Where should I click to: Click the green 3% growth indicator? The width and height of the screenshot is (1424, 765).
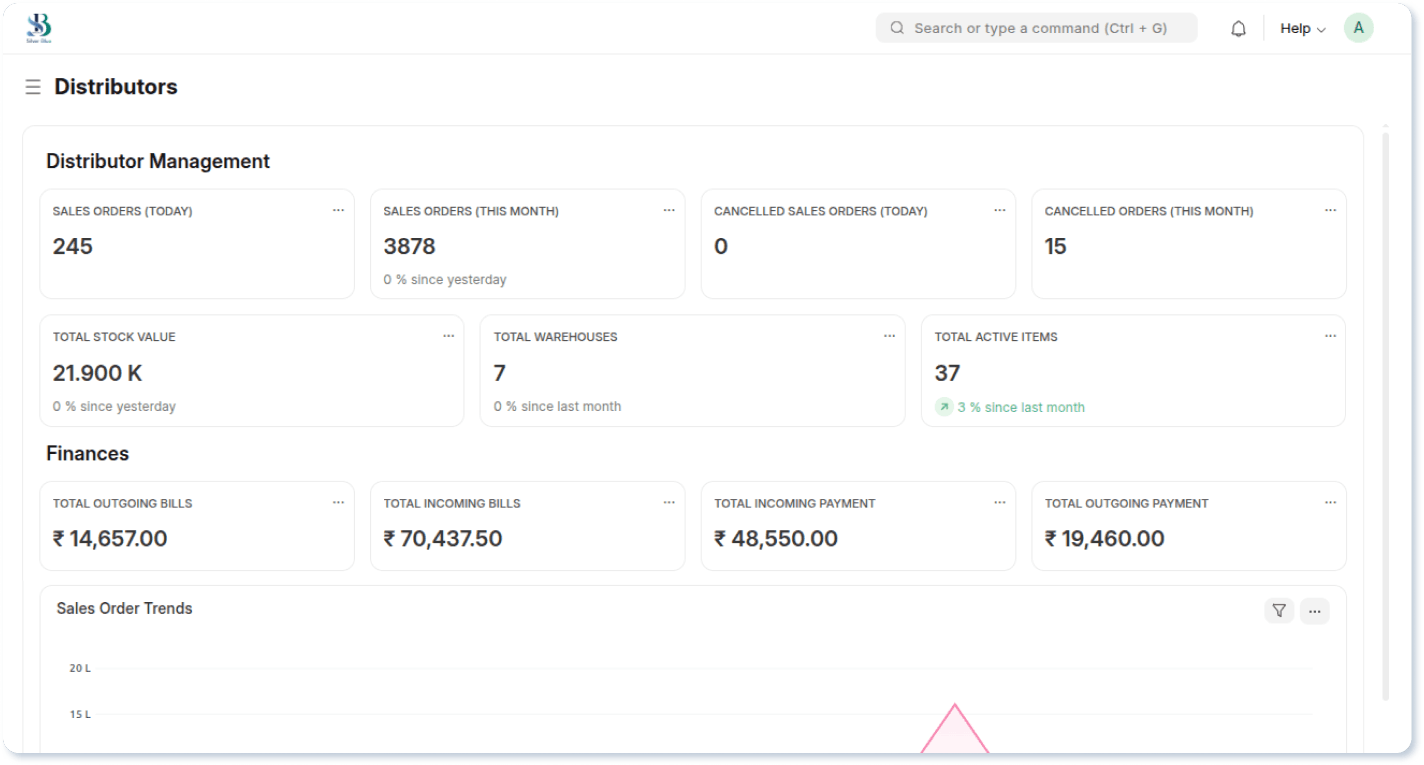point(1010,407)
